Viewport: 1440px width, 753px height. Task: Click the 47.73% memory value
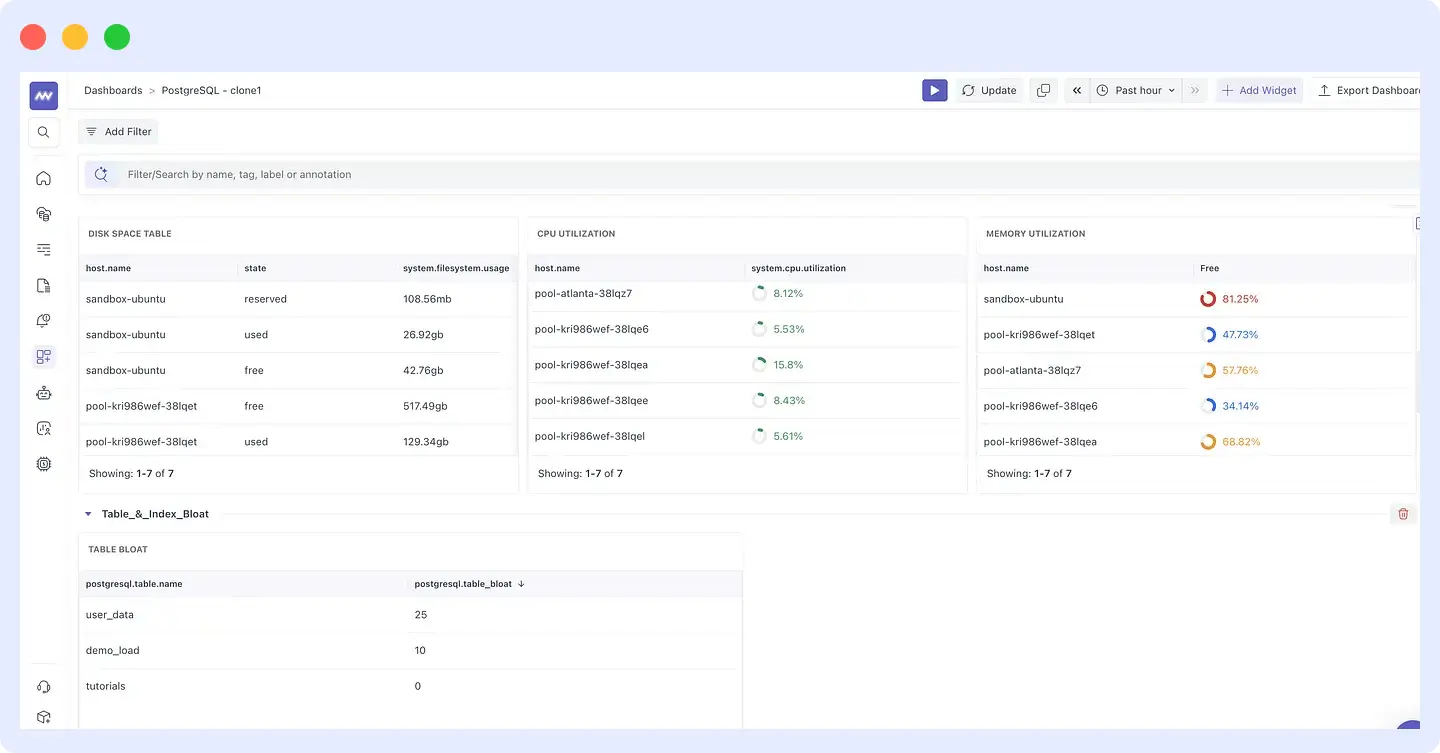pyautogui.click(x=1240, y=335)
